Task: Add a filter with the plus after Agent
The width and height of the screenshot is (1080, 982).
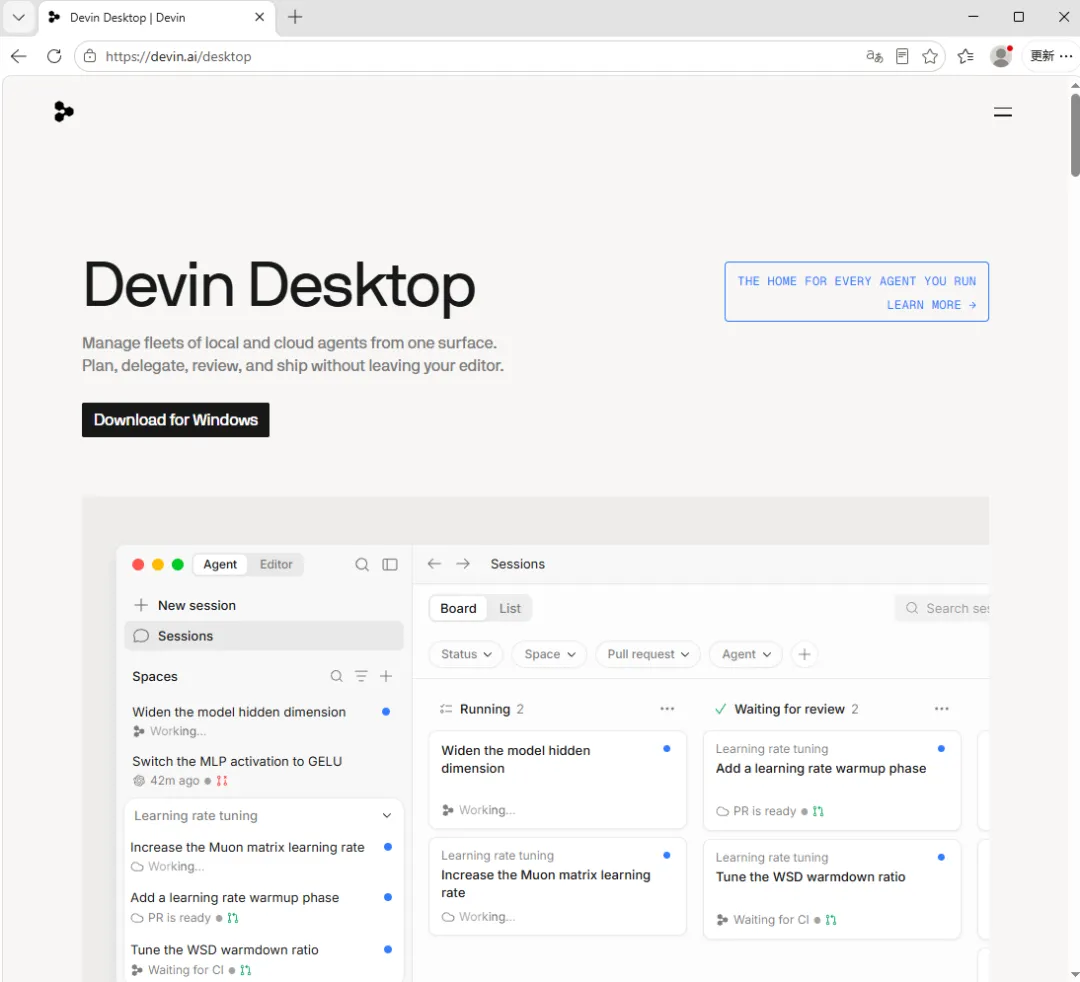Action: [804, 654]
